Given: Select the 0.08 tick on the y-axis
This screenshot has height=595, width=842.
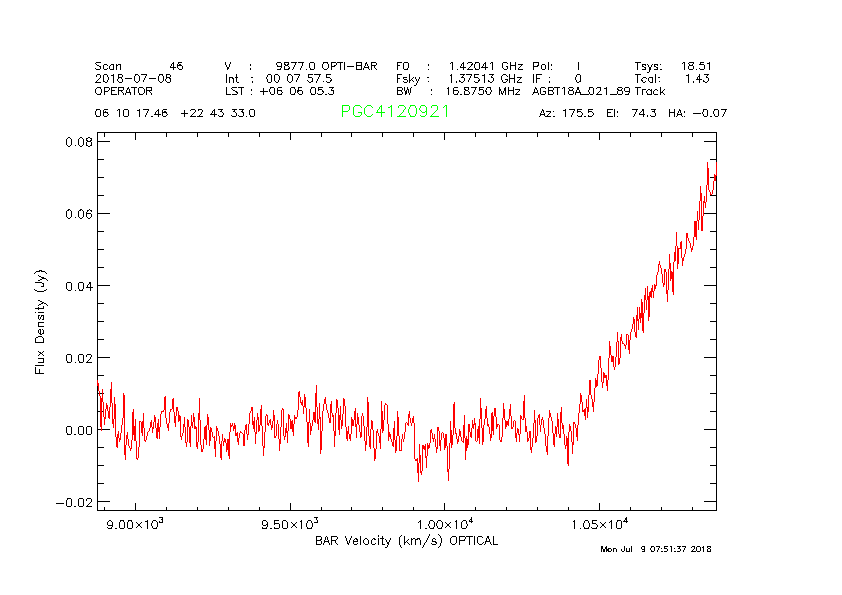Looking at the screenshot, I should [x=79, y=142].
